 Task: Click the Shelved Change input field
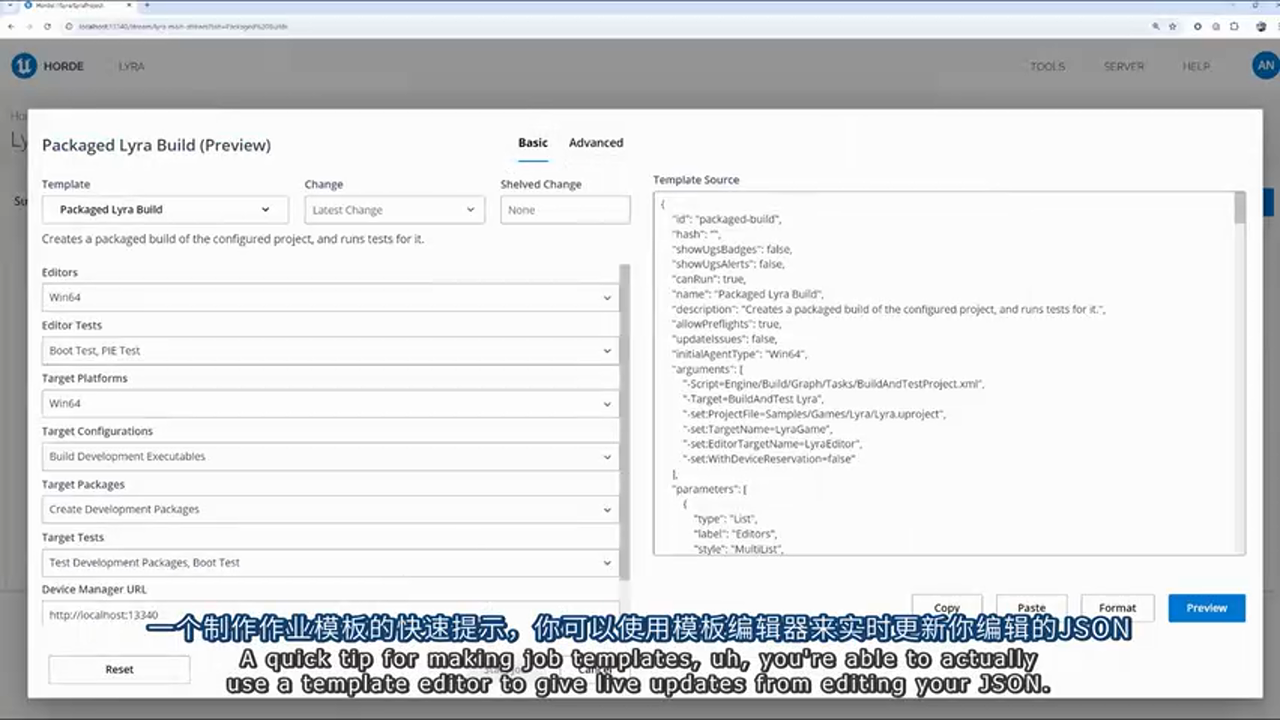coord(565,210)
